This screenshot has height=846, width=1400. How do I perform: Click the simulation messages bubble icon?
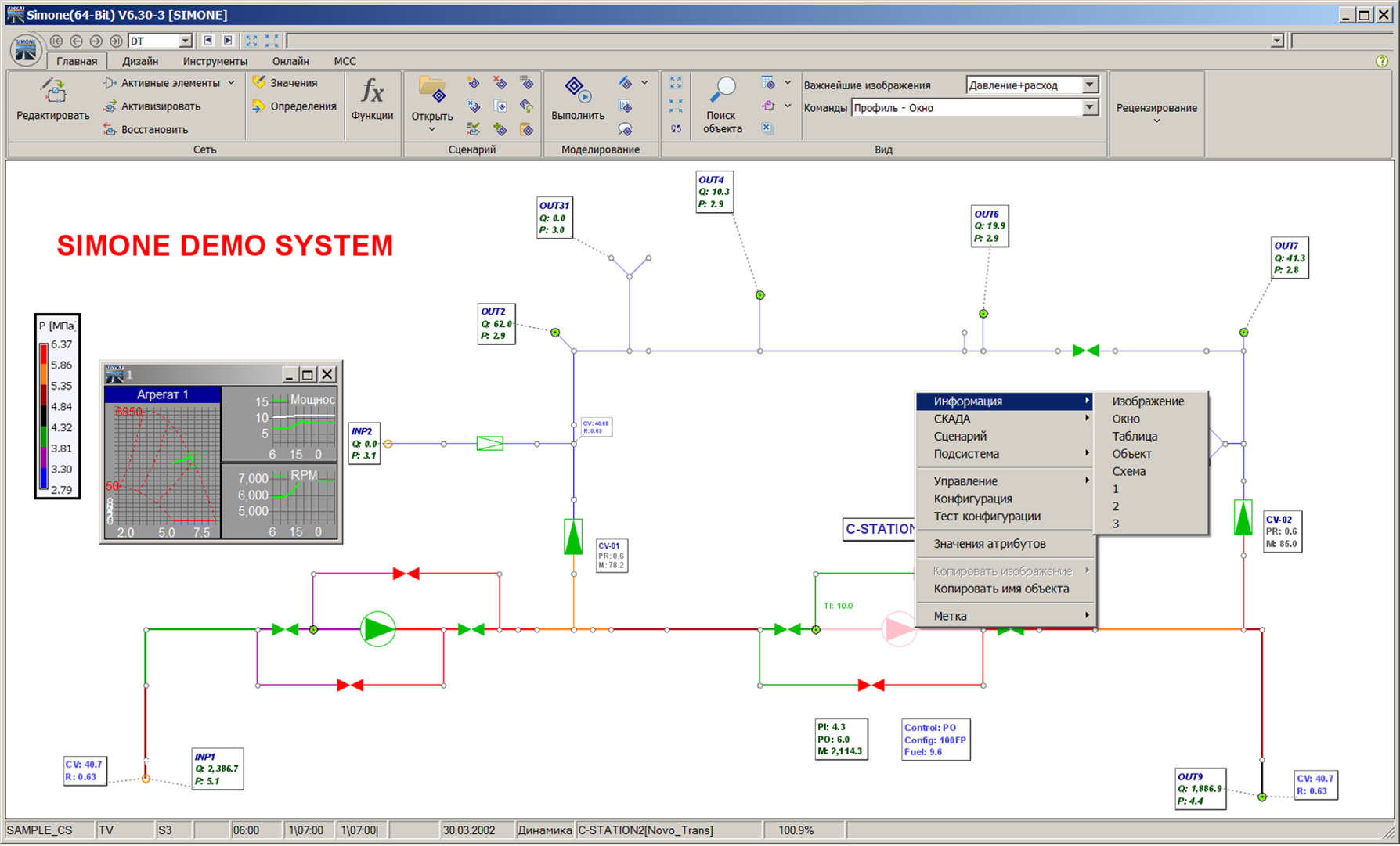coord(625,129)
